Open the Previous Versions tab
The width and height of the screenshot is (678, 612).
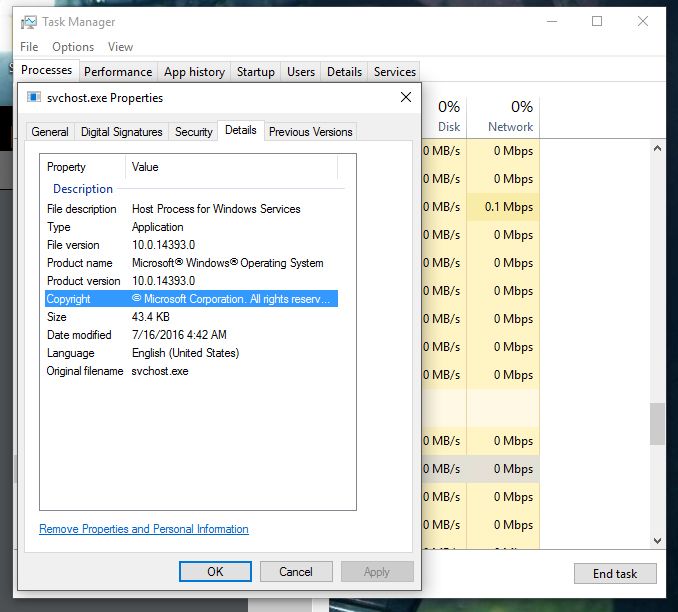click(x=310, y=132)
